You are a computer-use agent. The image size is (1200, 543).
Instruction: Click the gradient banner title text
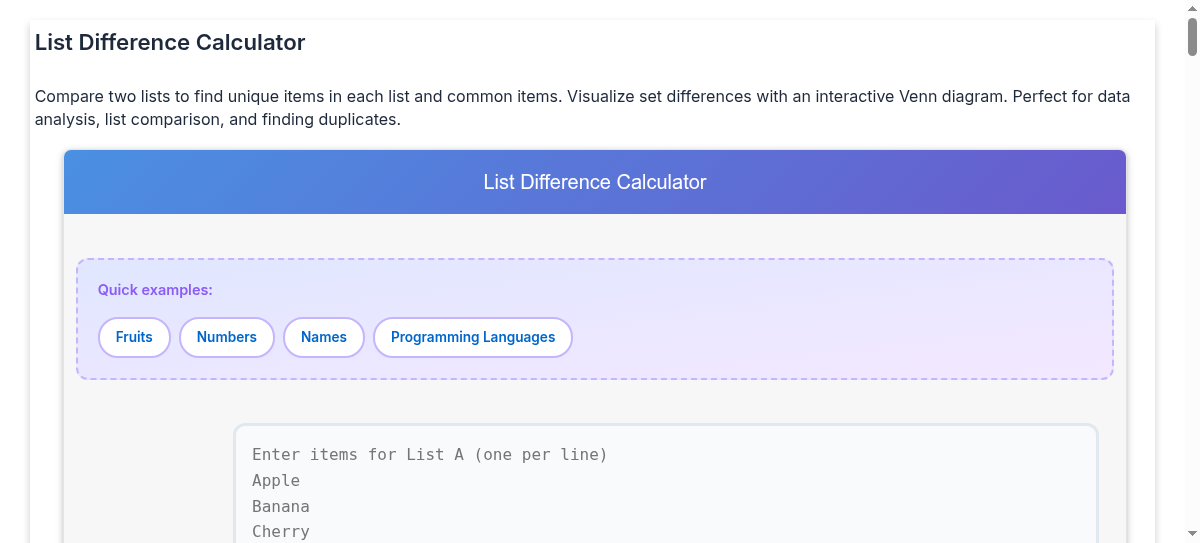[595, 182]
